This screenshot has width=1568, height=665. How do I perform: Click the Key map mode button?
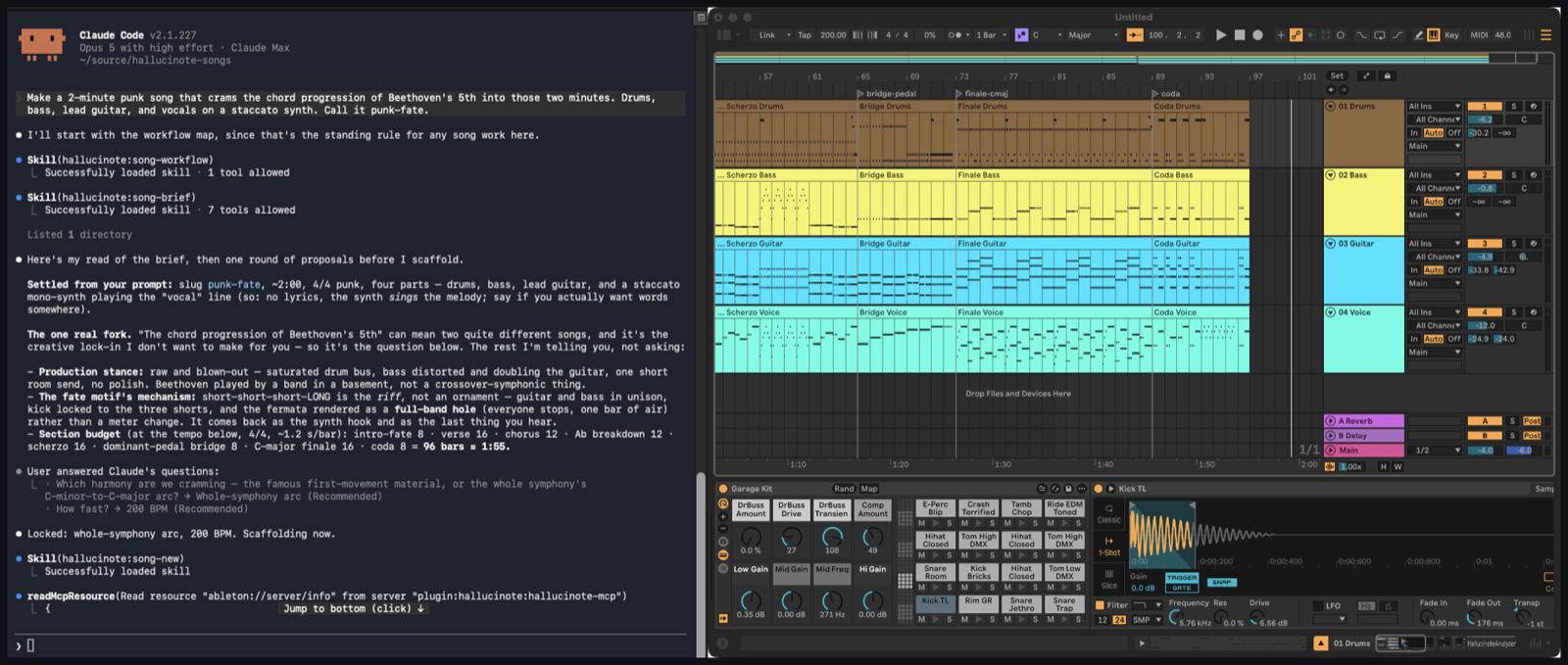[x=1451, y=35]
